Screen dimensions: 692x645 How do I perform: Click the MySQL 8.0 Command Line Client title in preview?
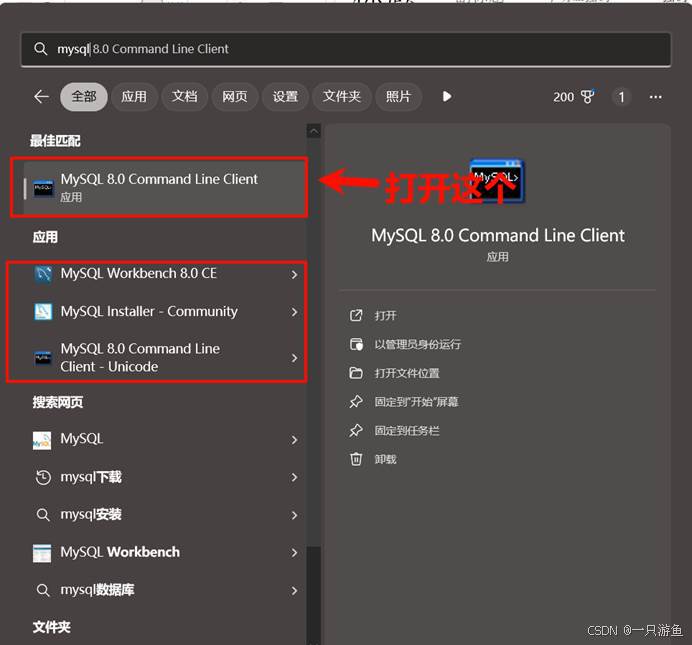(x=498, y=235)
